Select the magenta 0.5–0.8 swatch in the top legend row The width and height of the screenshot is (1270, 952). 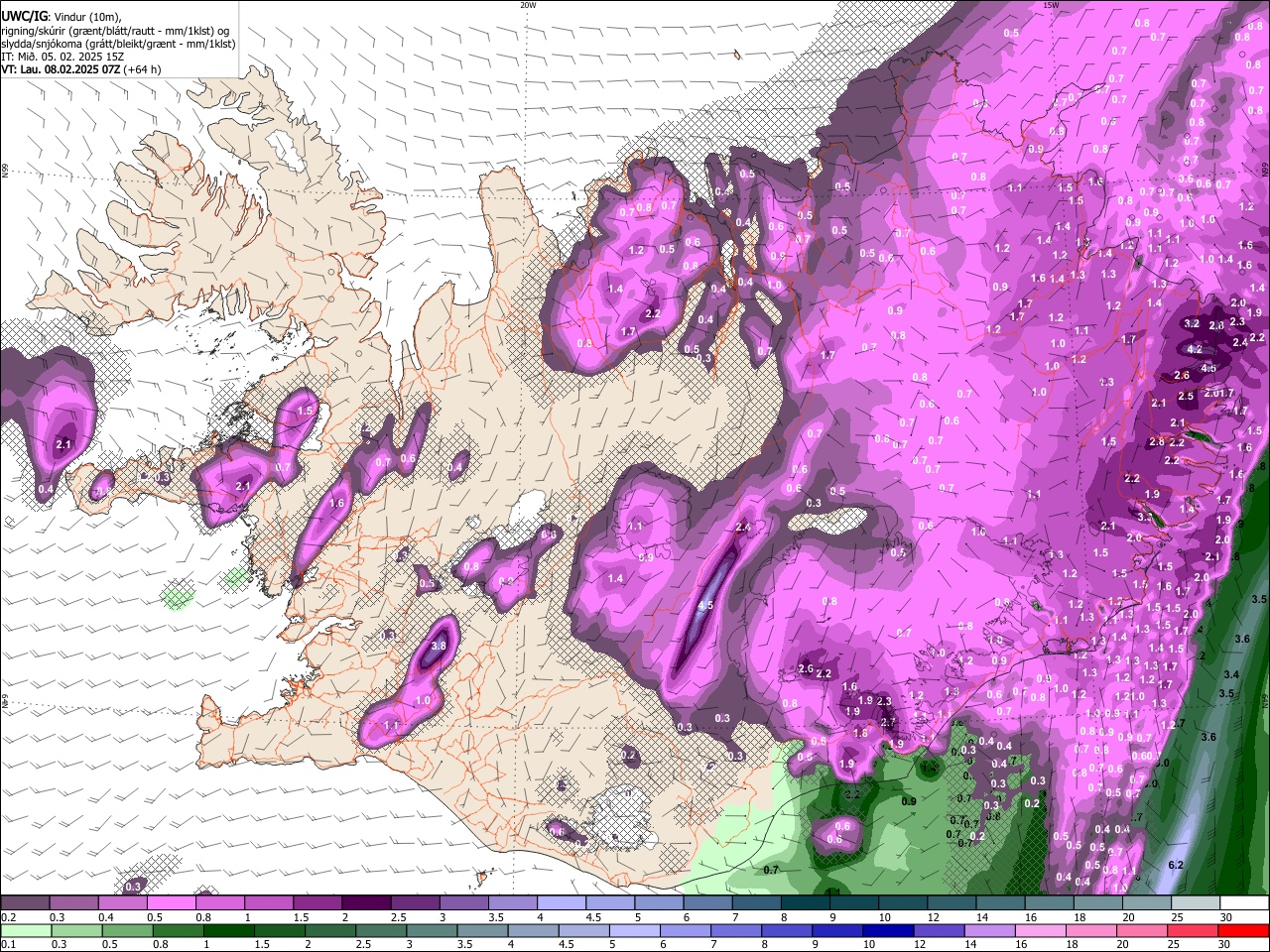pos(171,903)
